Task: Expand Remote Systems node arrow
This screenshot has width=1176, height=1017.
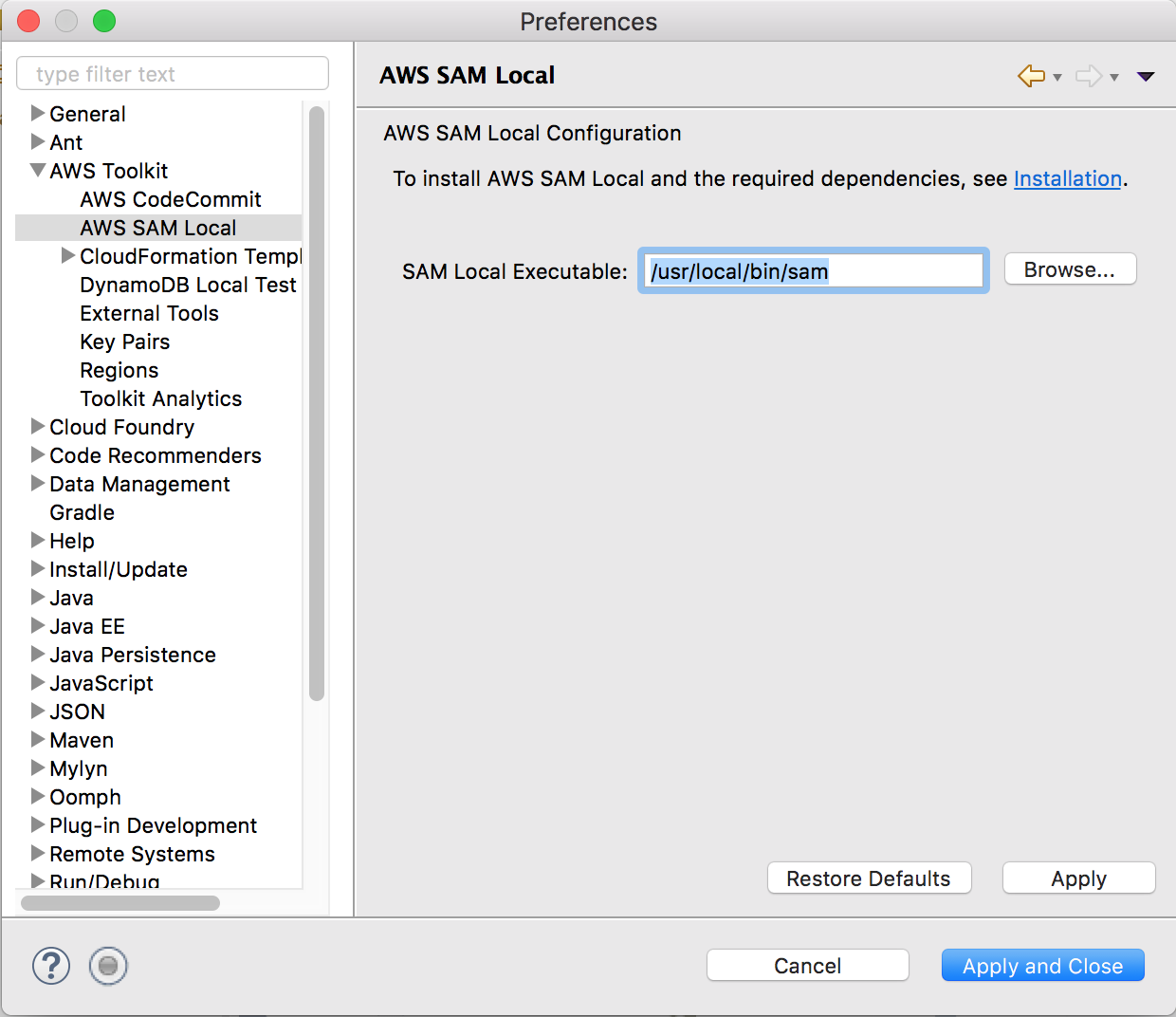Action: pos(38,853)
